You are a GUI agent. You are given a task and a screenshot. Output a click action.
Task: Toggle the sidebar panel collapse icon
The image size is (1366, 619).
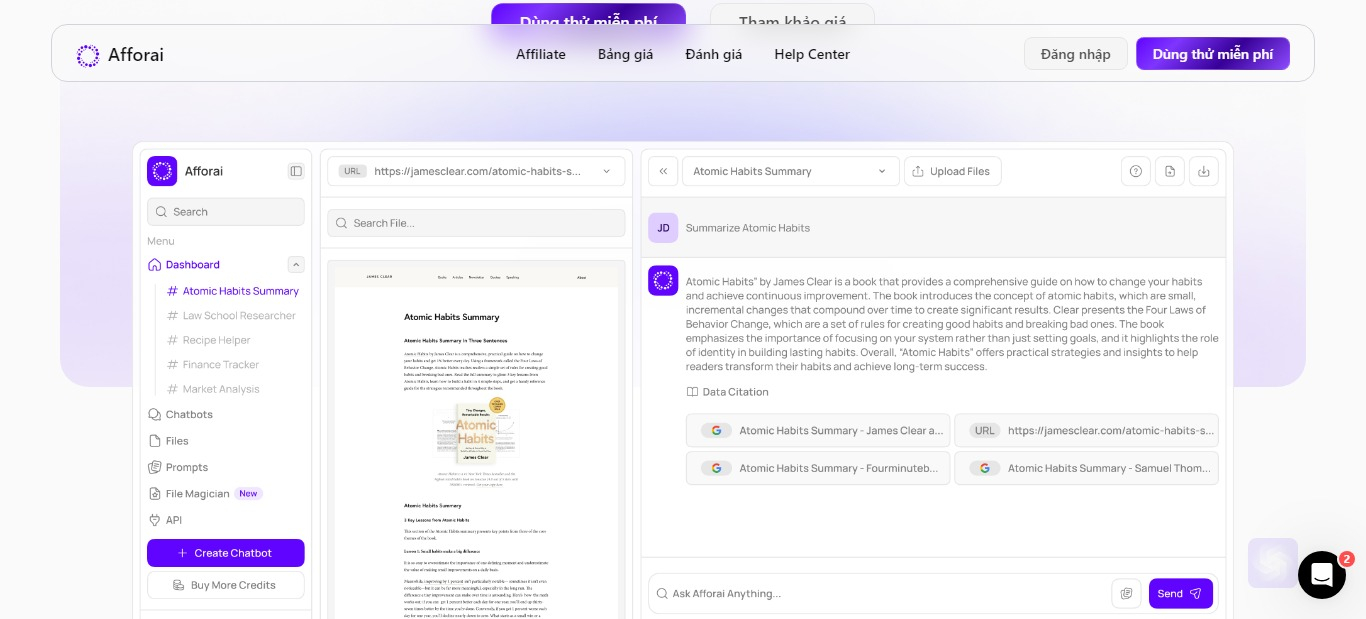pos(296,171)
